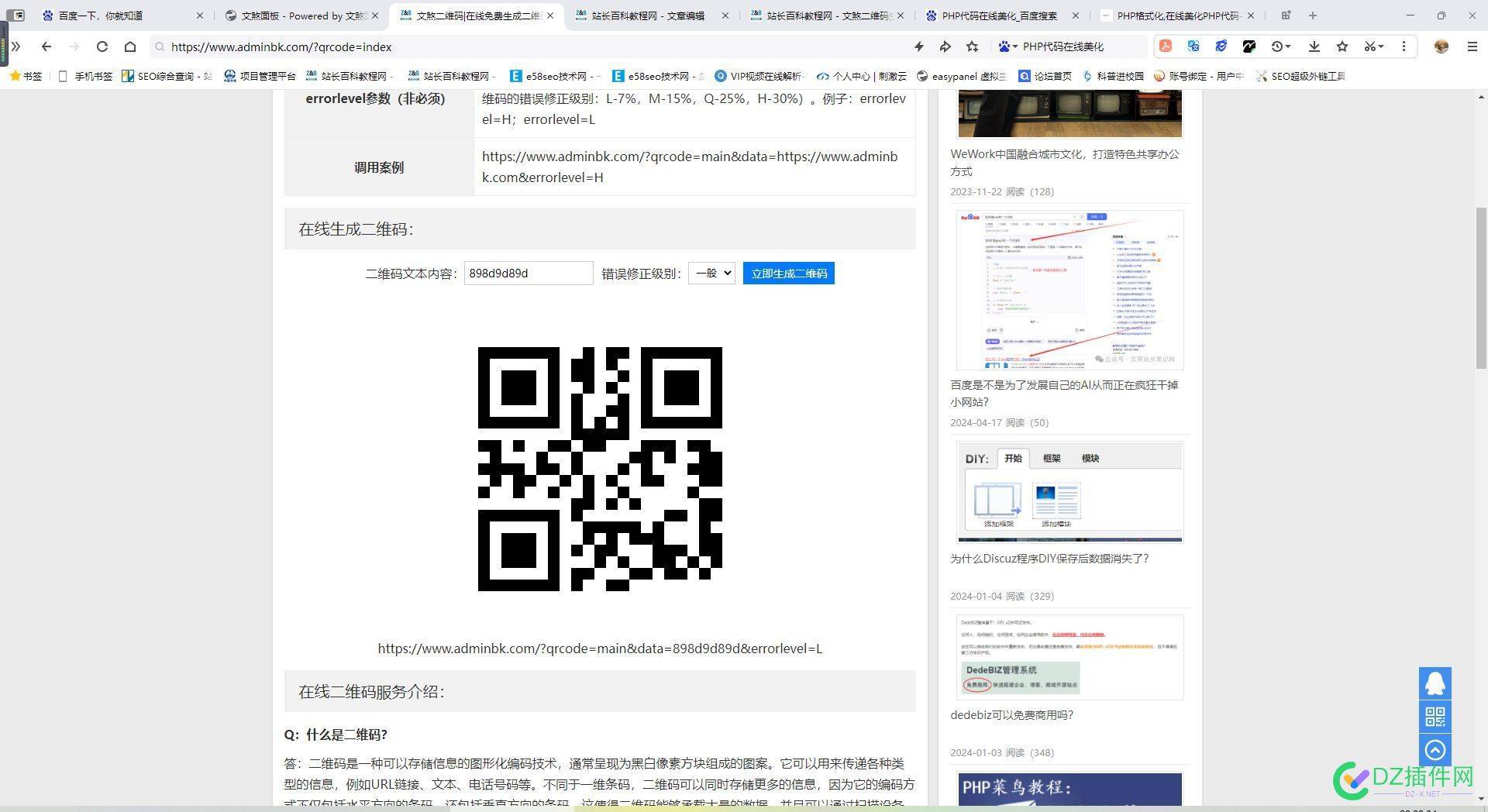The width and height of the screenshot is (1488, 812).
Task: Click the 二维码文本内容 text input
Action: click(x=529, y=273)
